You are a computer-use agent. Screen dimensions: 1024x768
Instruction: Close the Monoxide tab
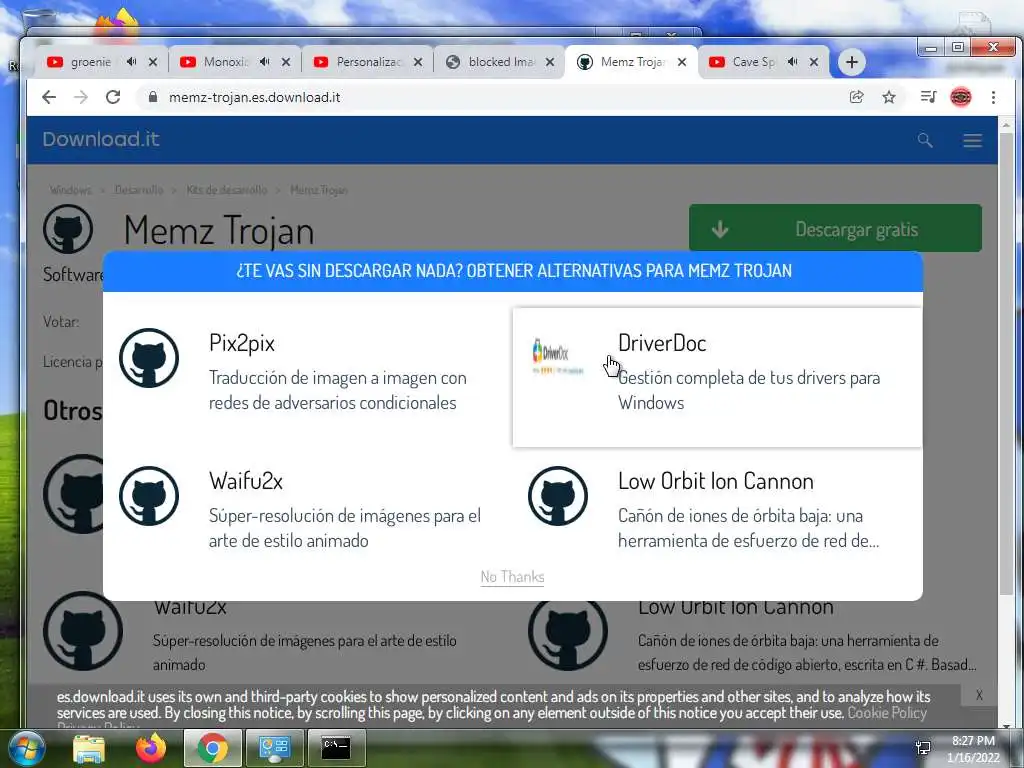click(x=286, y=62)
